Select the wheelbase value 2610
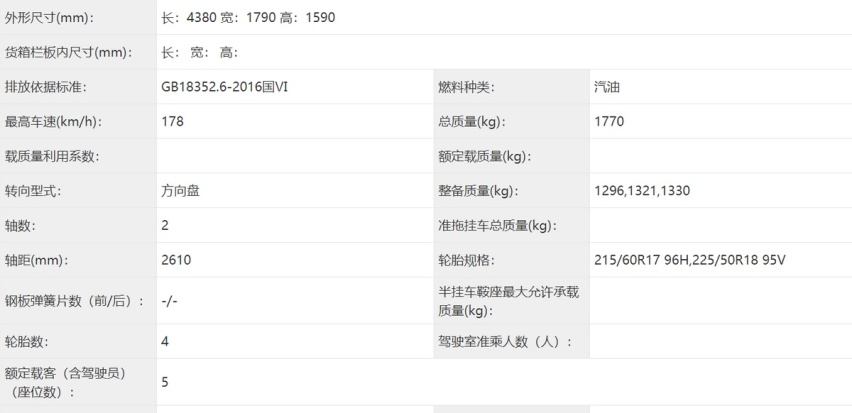 176,260
